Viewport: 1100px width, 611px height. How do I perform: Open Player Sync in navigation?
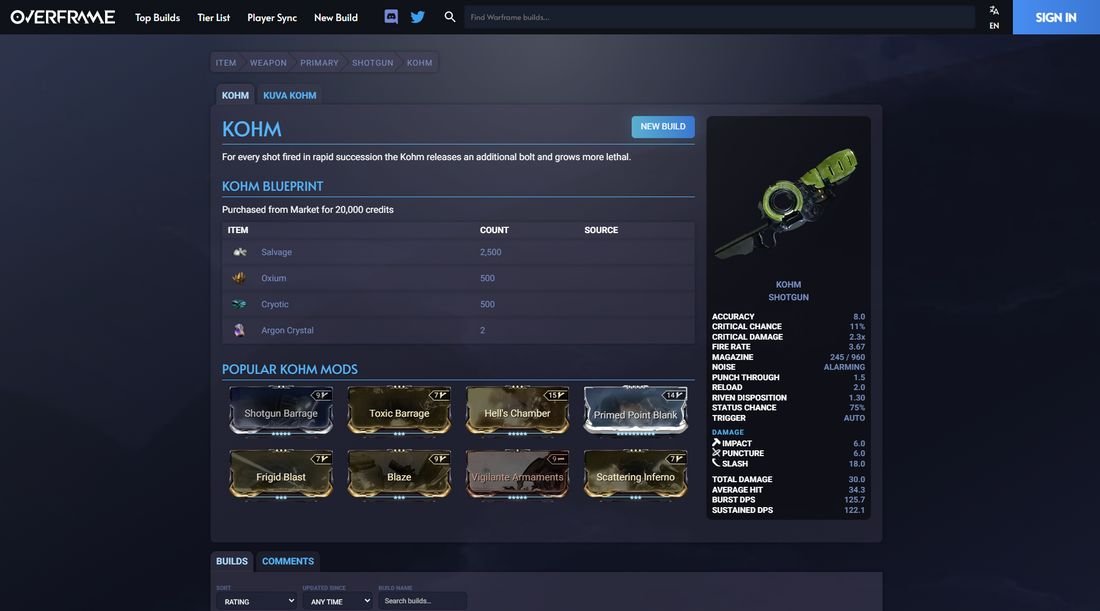pos(271,18)
